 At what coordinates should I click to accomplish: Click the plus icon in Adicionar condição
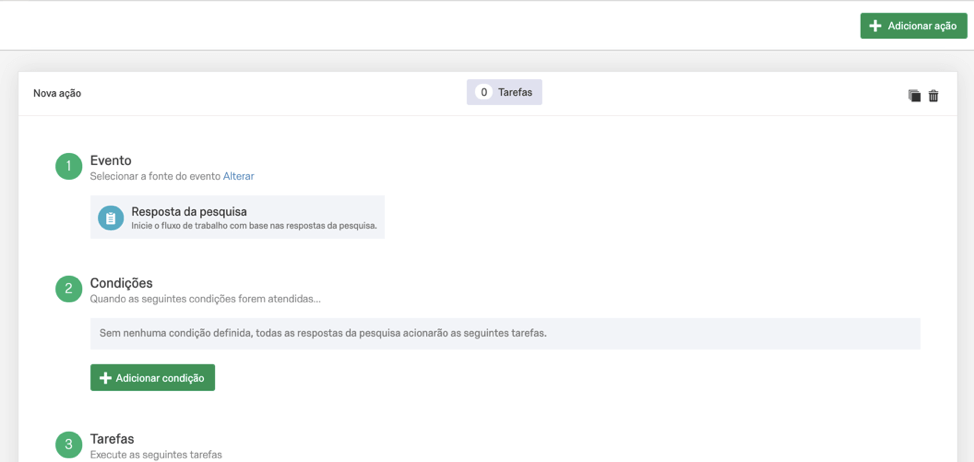coord(106,378)
